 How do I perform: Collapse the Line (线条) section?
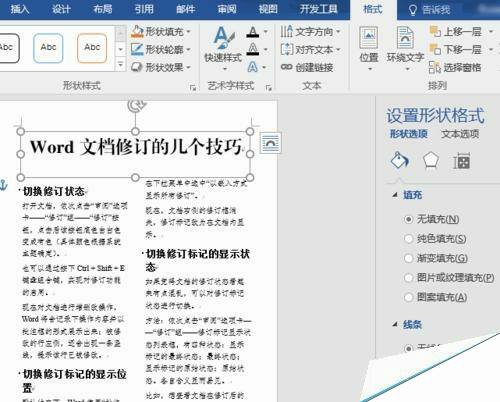point(395,324)
